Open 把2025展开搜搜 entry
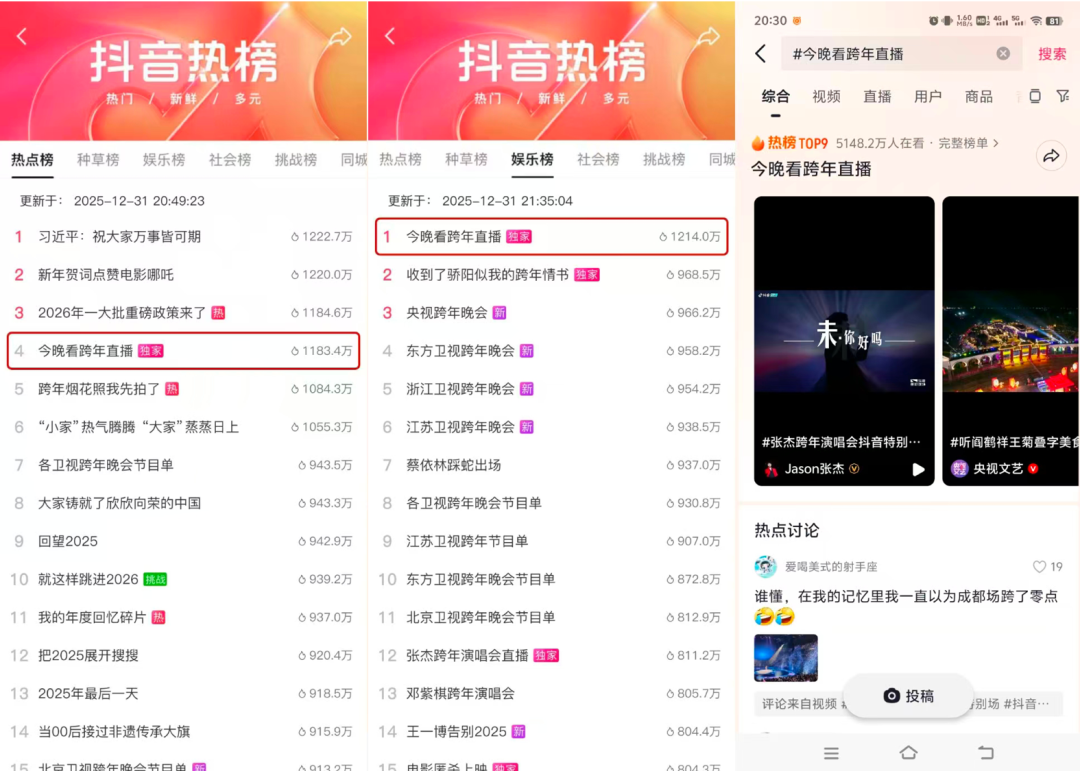The image size is (1080, 771). click(x=183, y=655)
